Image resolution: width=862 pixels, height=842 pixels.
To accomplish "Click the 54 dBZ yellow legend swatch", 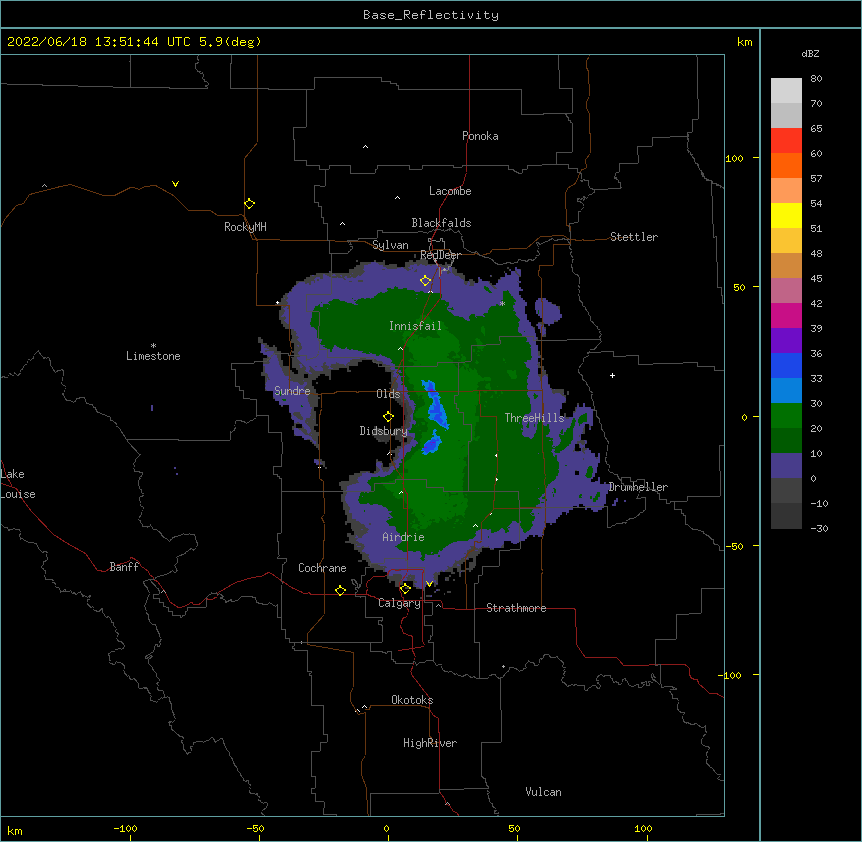I will (786, 215).
